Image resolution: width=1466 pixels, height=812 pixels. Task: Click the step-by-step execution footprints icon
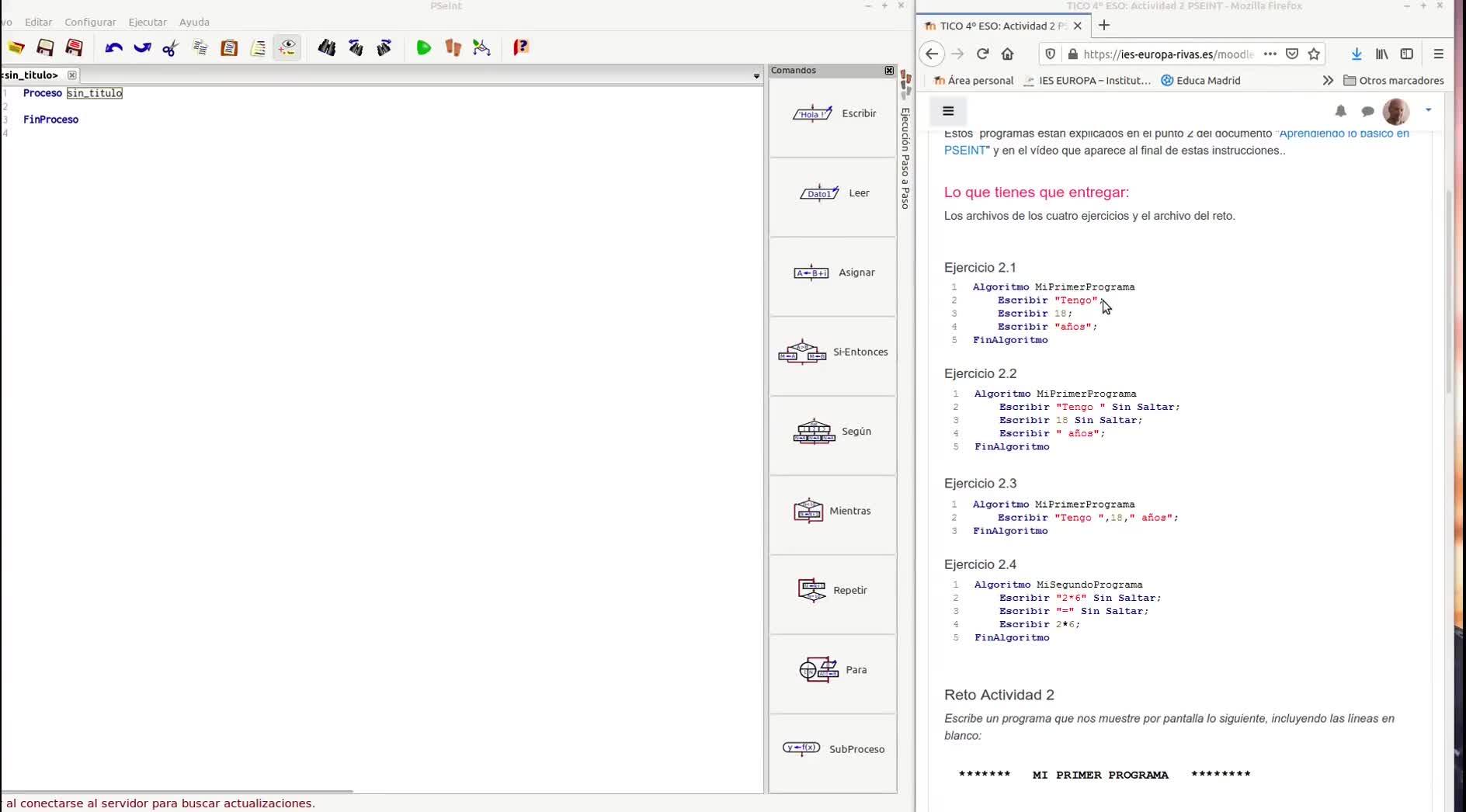[453, 48]
